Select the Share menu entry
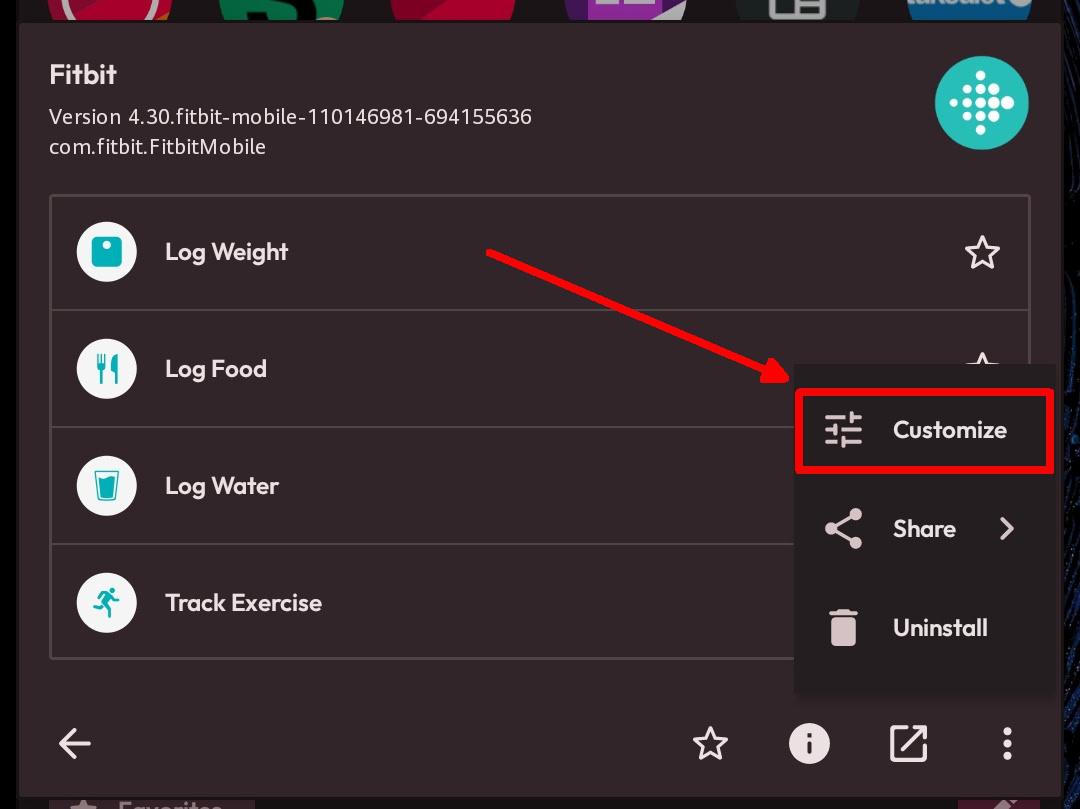The height and width of the screenshot is (809, 1080). 924,529
